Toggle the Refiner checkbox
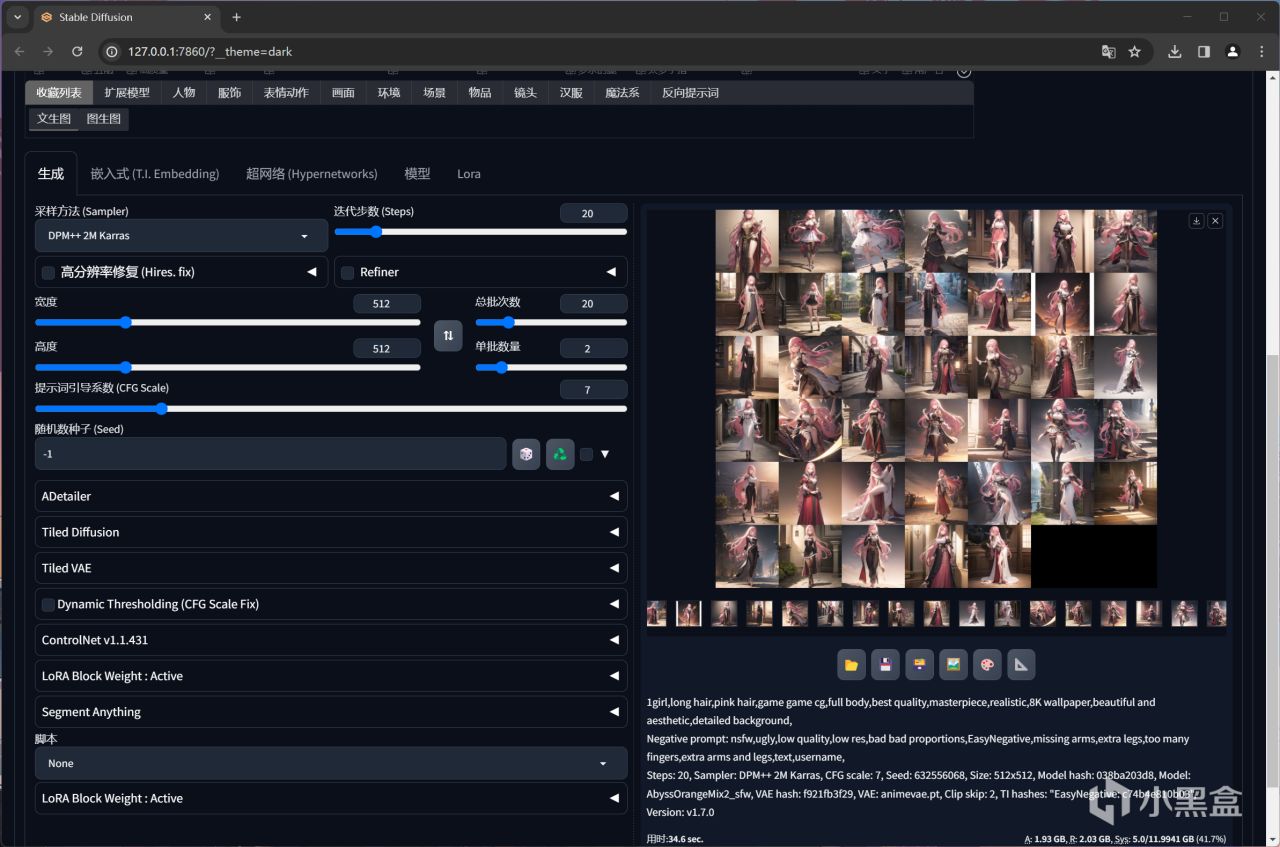The height and width of the screenshot is (847, 1280). [348, 272]
